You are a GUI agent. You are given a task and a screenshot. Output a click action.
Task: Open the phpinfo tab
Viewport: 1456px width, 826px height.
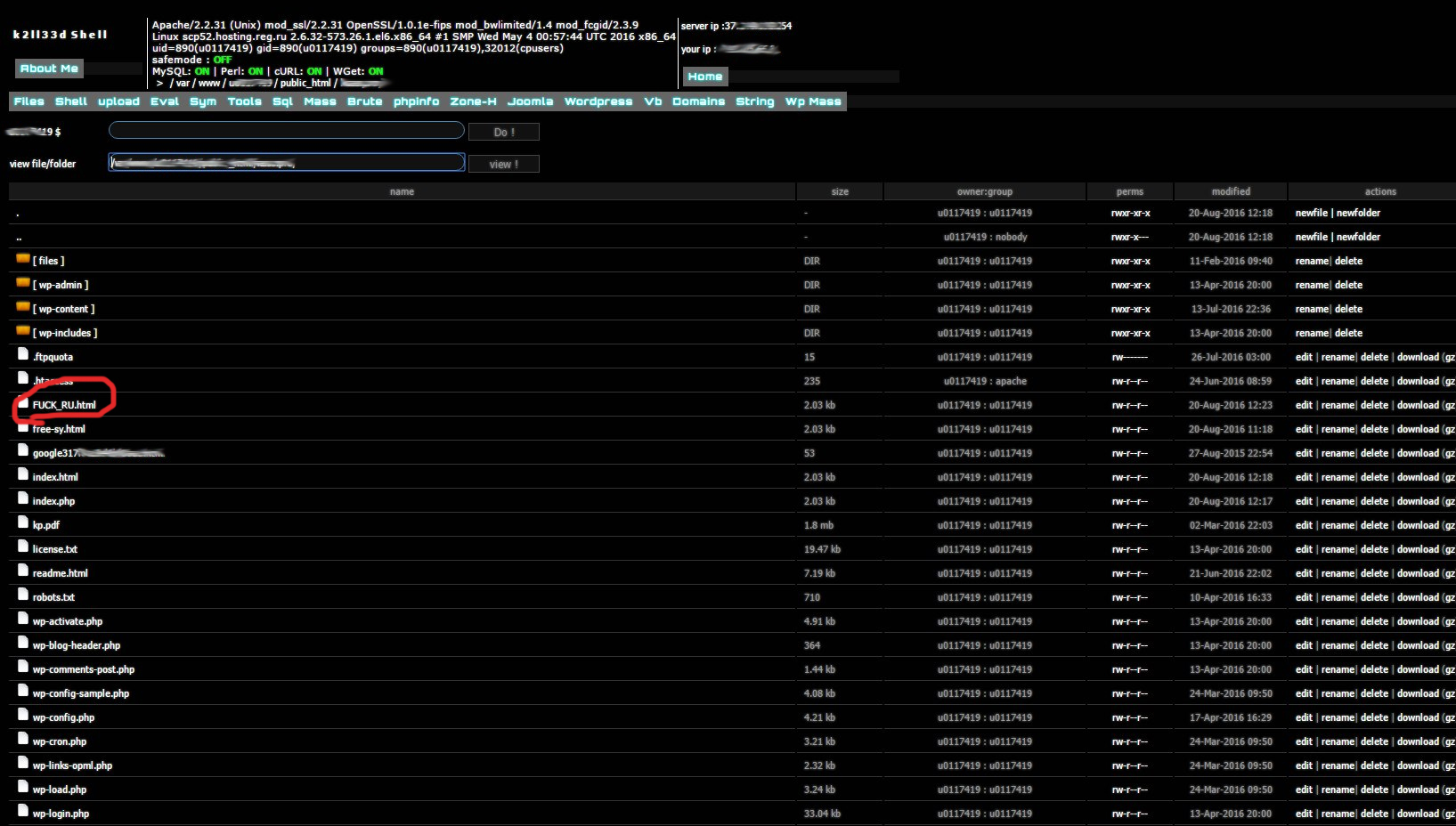pos(417,101)
